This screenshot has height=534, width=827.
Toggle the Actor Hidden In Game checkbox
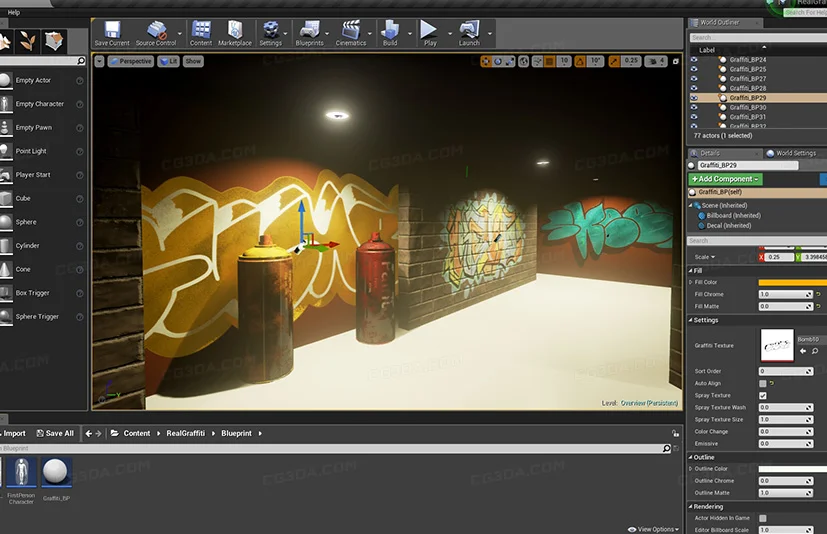pyautogui.click(x=763, y=518)
